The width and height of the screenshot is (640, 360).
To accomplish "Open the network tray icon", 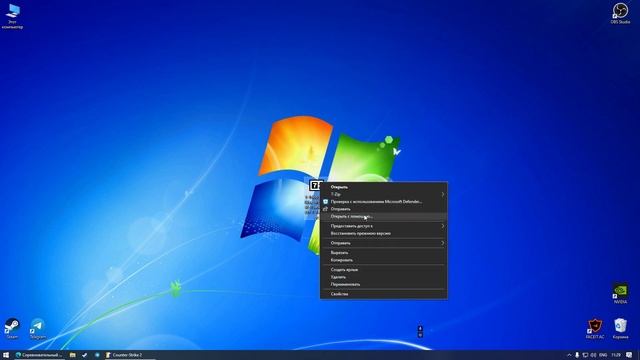I will 585,355.
